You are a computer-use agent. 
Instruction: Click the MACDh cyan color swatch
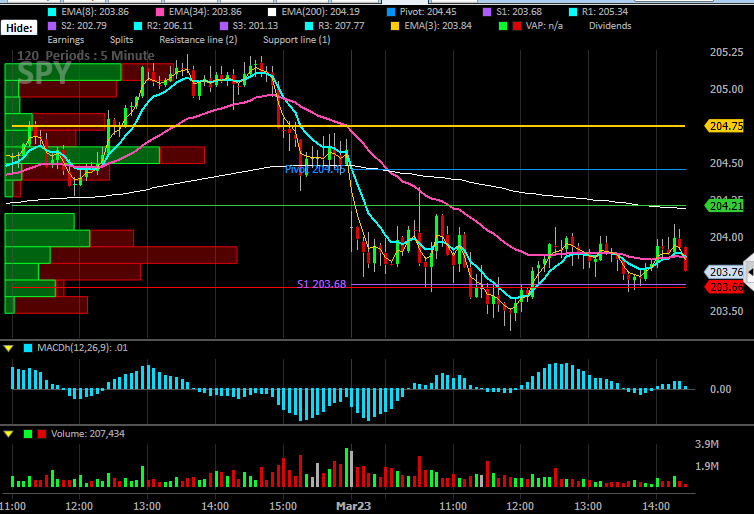tap(28, 348)
